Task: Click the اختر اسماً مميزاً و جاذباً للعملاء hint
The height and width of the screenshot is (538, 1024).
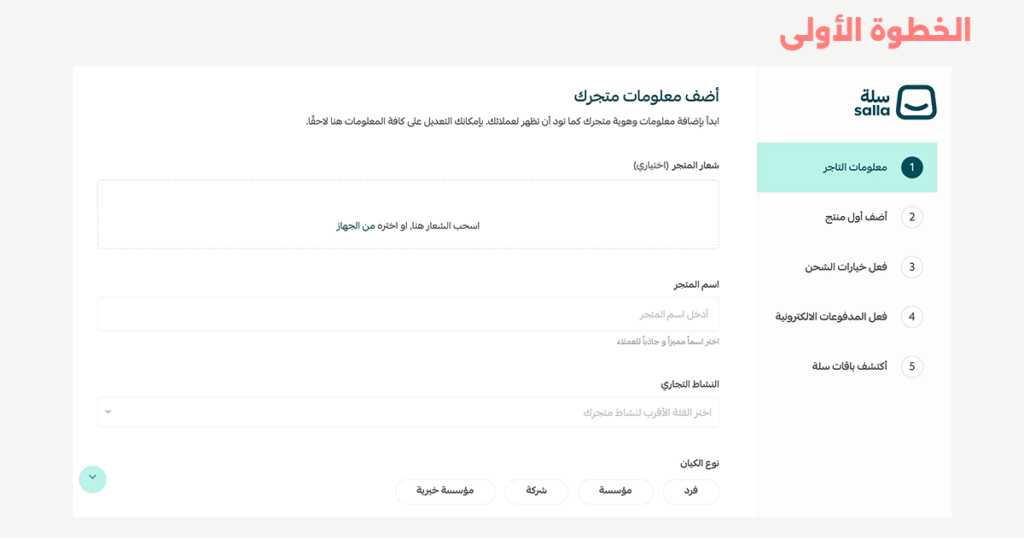Action: click(x=667, y=341)
